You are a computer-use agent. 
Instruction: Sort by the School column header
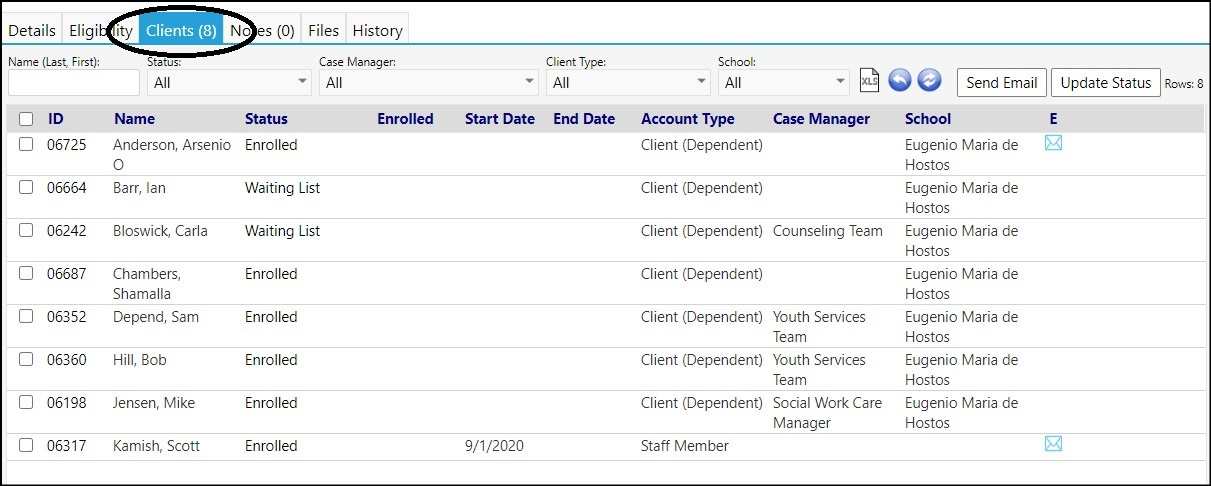click(x=928, y=119)
